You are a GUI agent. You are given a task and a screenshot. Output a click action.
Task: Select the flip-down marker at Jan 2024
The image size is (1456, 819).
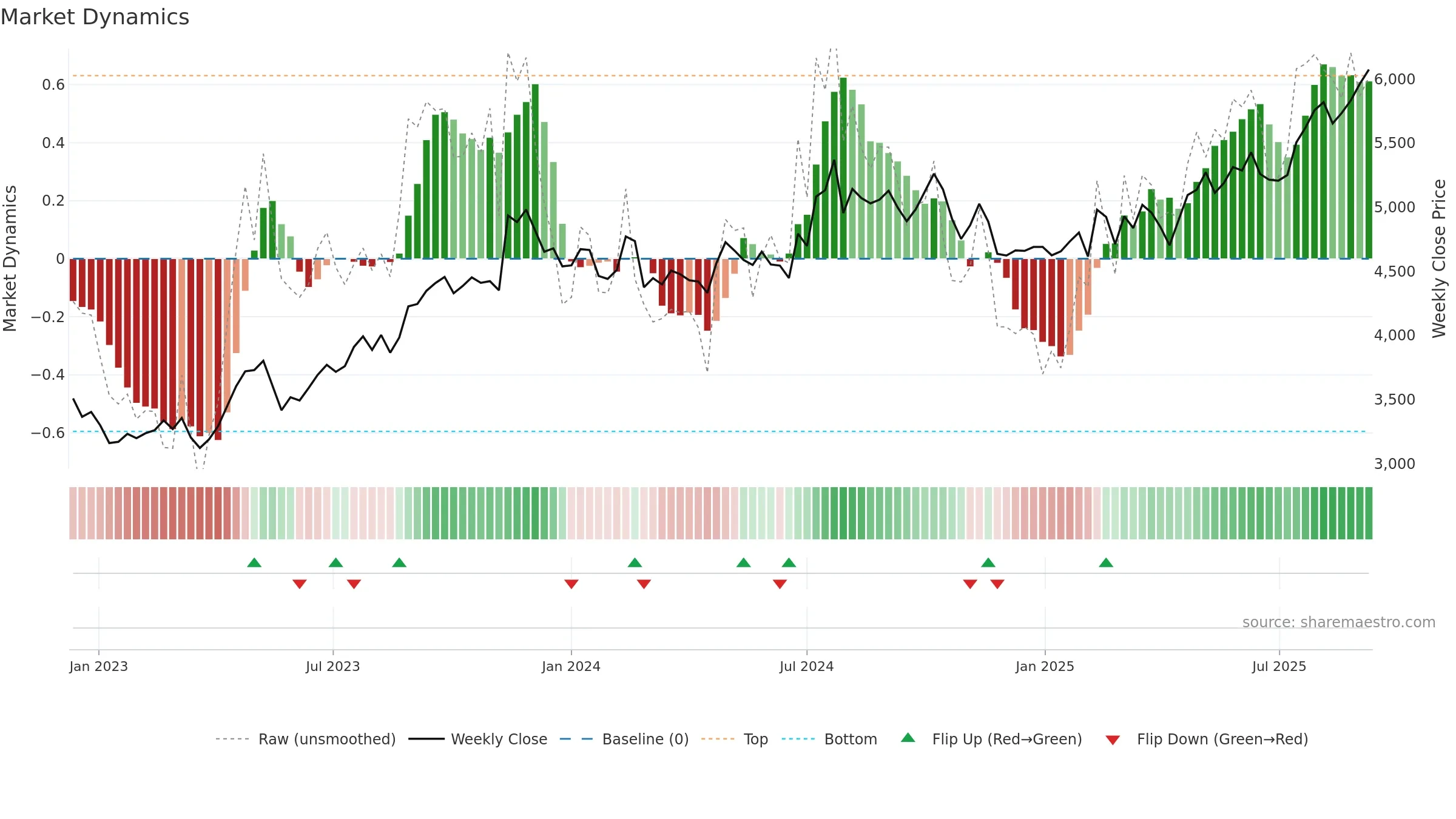(x=571, y=584)
